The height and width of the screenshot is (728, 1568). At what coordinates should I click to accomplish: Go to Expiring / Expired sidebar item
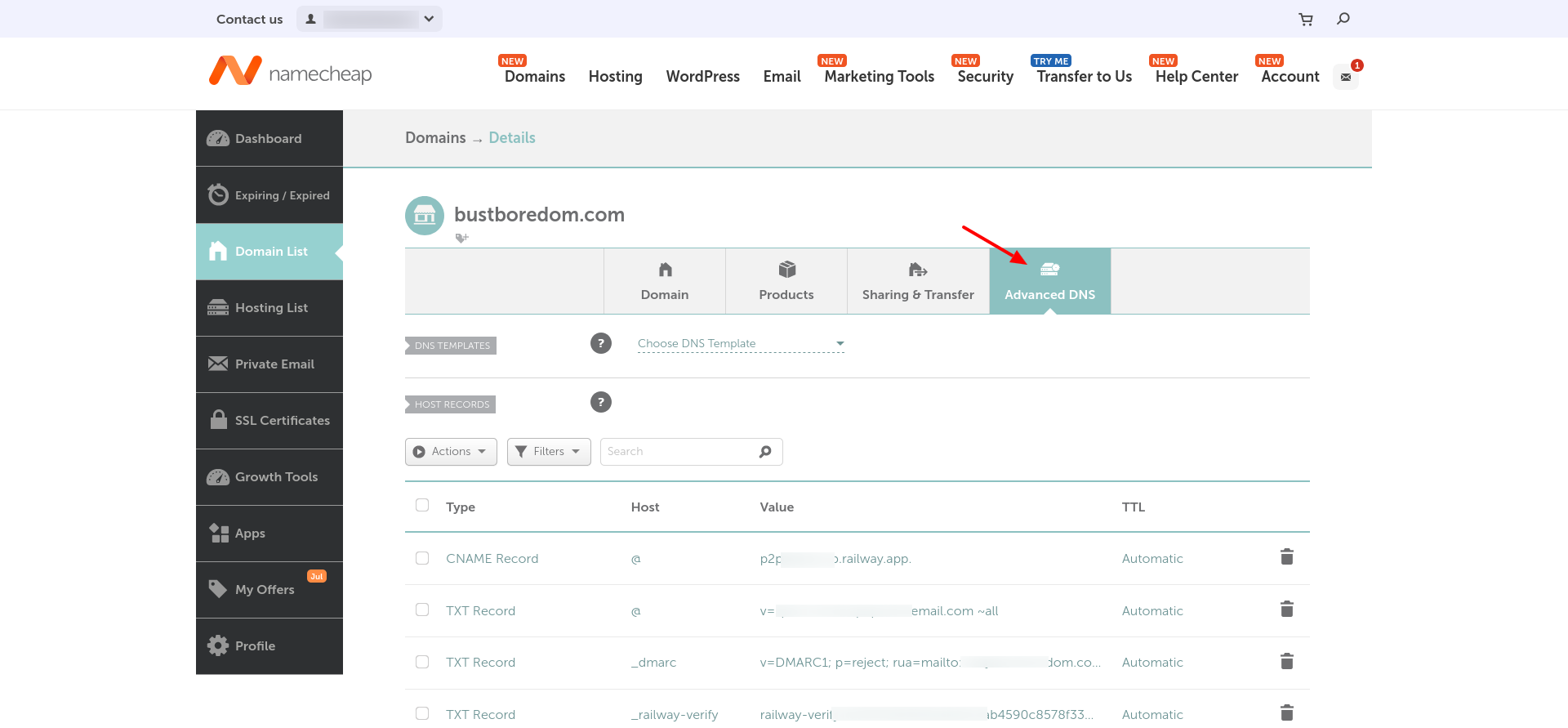point(269,194)
